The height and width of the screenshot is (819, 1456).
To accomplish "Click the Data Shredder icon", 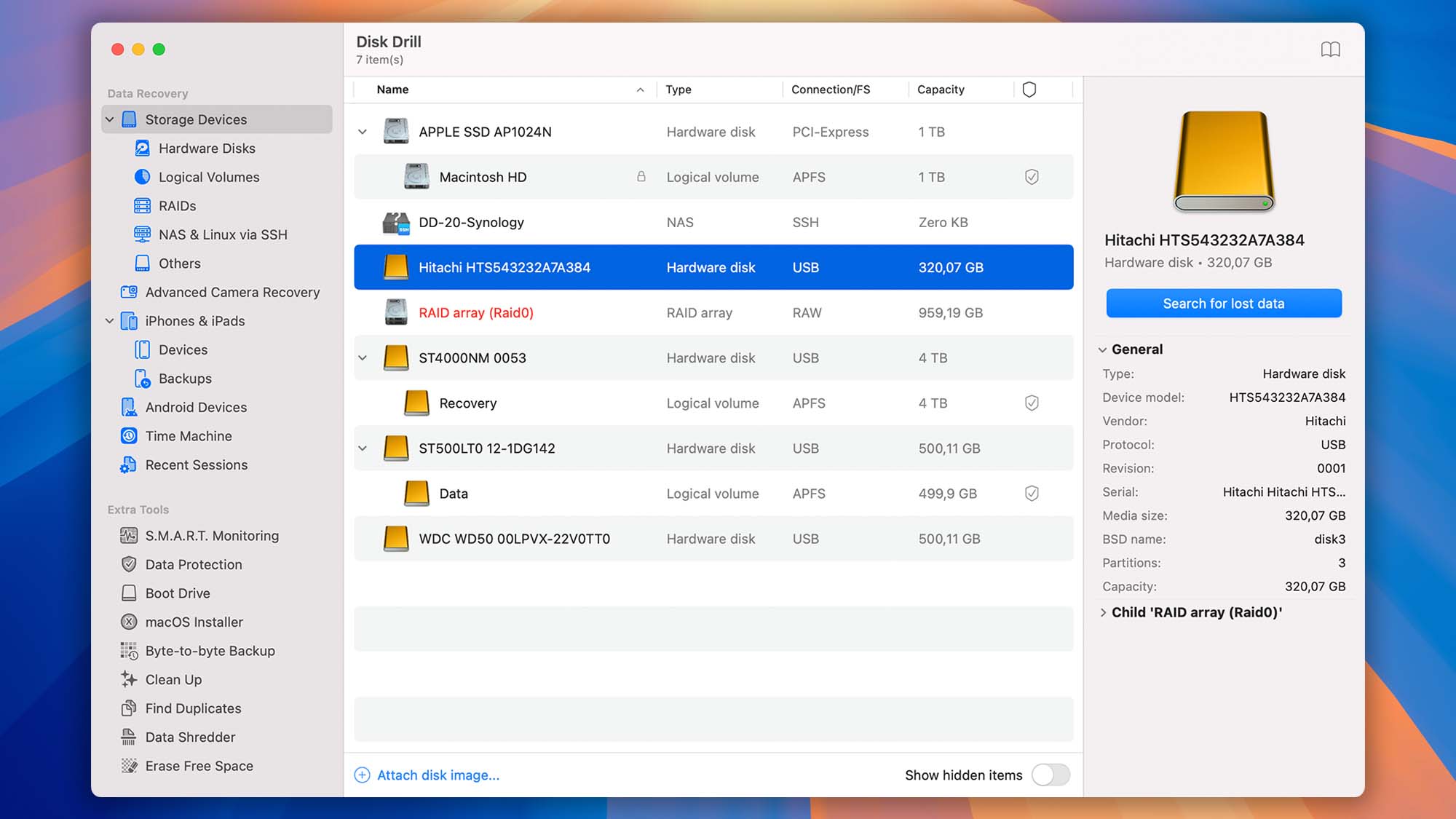I will (x=129, y=737).
